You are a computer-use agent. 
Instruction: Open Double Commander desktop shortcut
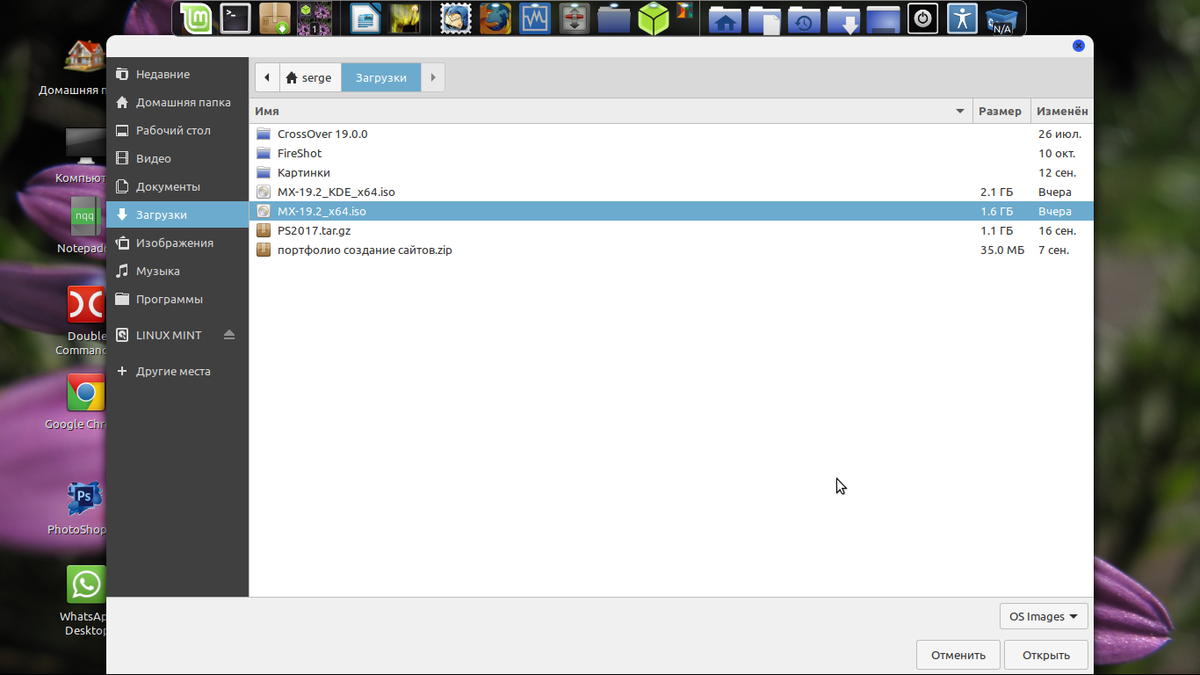pyautogui.click(x=86, y=305)
